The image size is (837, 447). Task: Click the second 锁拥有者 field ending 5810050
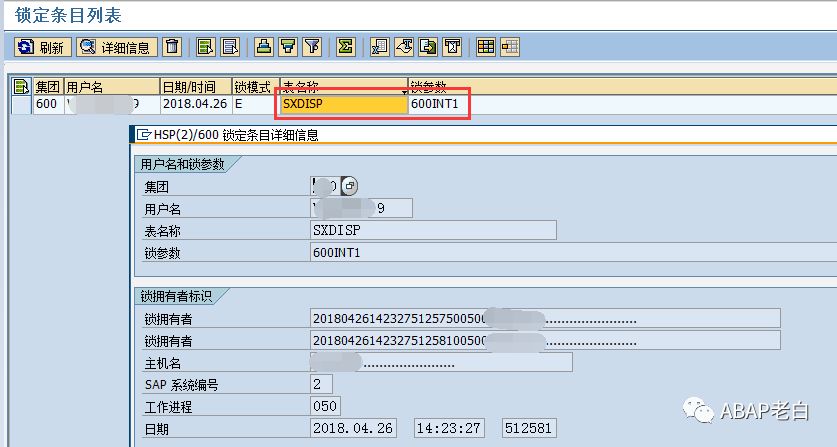pos(546,341)
